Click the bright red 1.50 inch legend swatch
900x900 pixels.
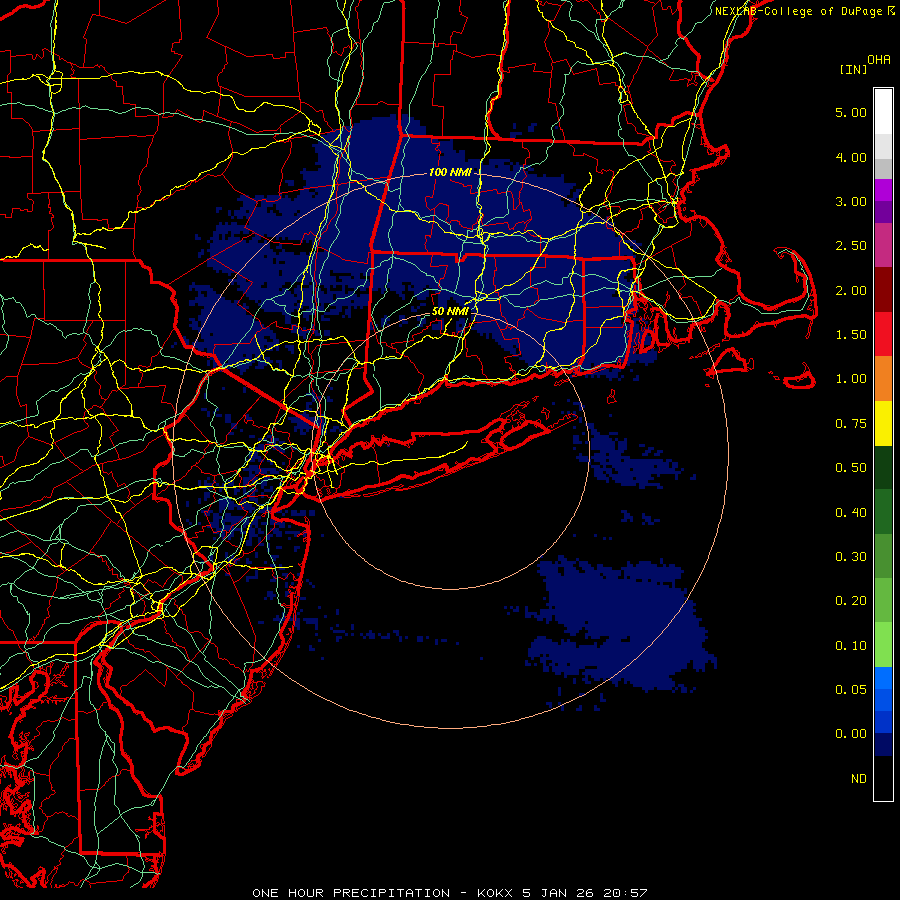pos(883,334)
